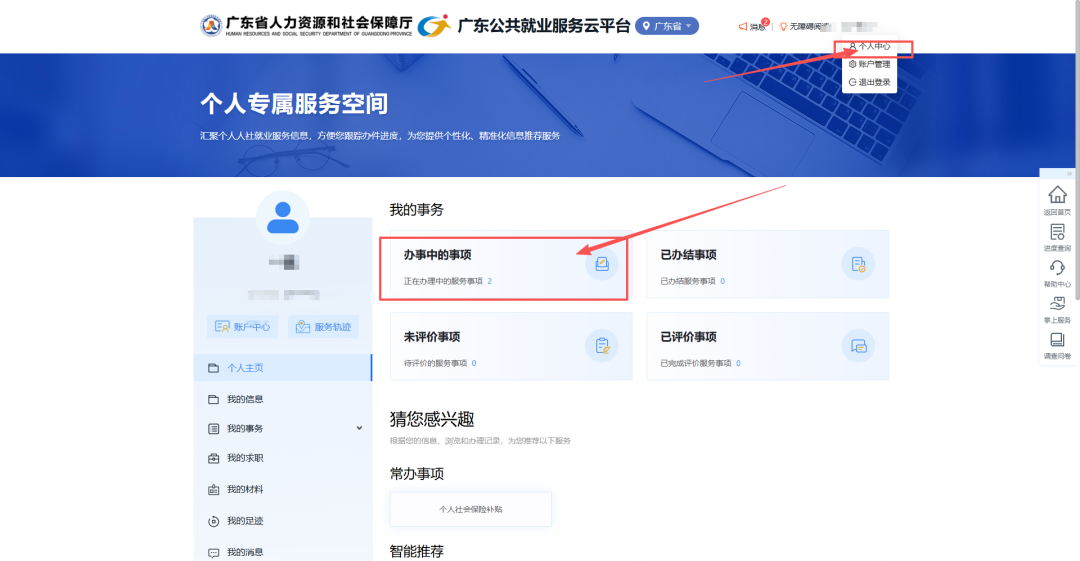Select 个人主页 in the left sidebar
The width and height of the screenshot is (1080, 561).
[x=282, y=367]
